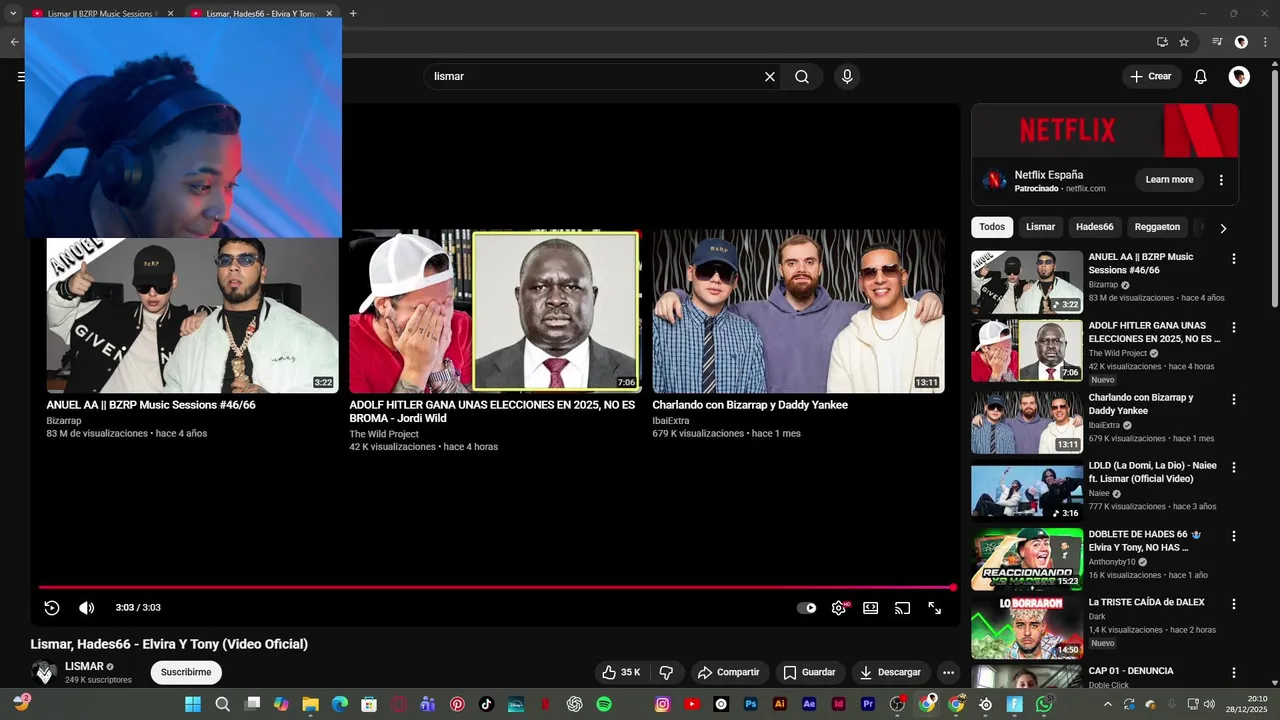Screen dimensions: 1280x720
Task: Open a new browser tab
Action: (x=353, y=13)
